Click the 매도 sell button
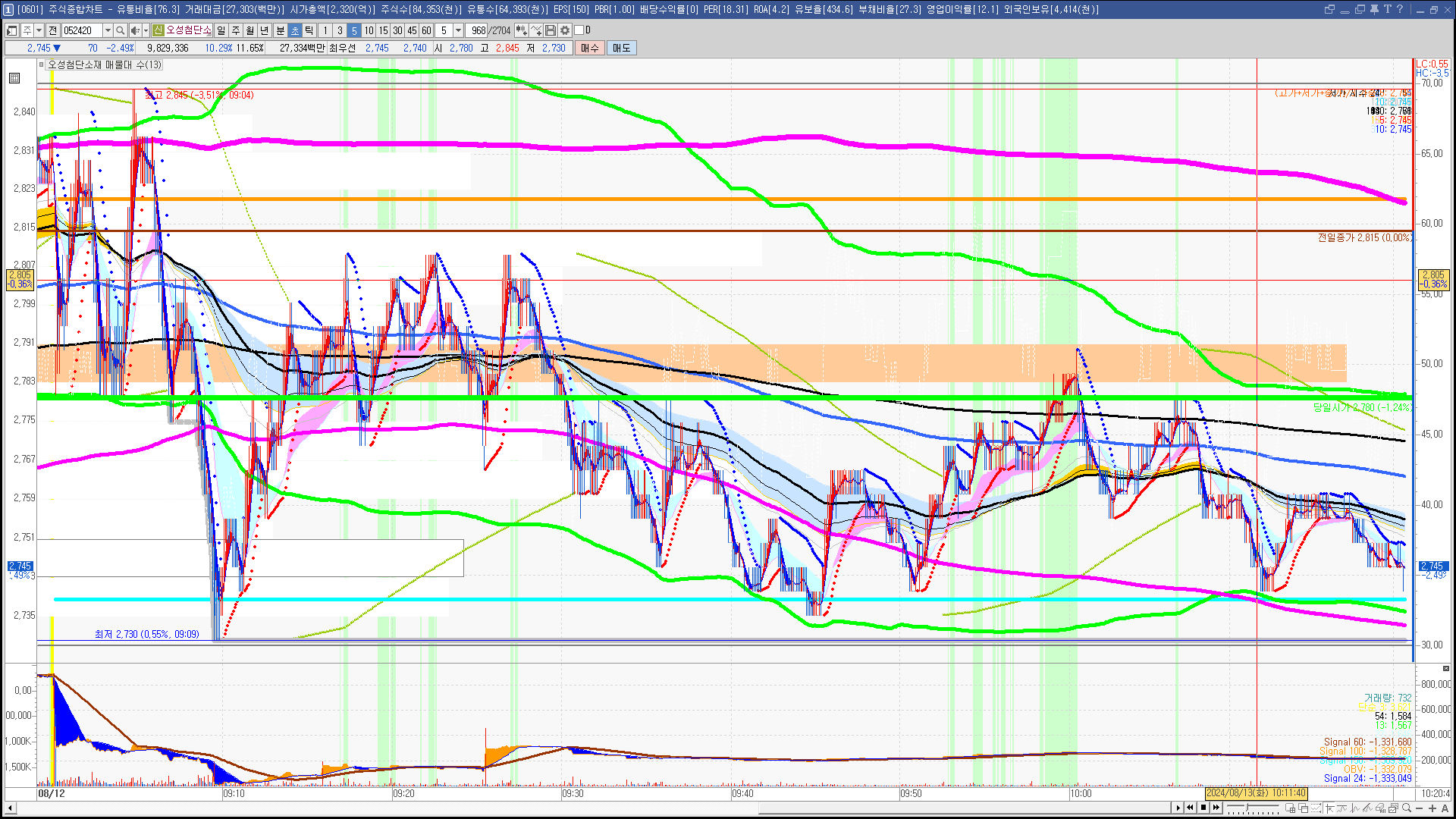Screen dimensions: 1456x819 click(622, 48)
